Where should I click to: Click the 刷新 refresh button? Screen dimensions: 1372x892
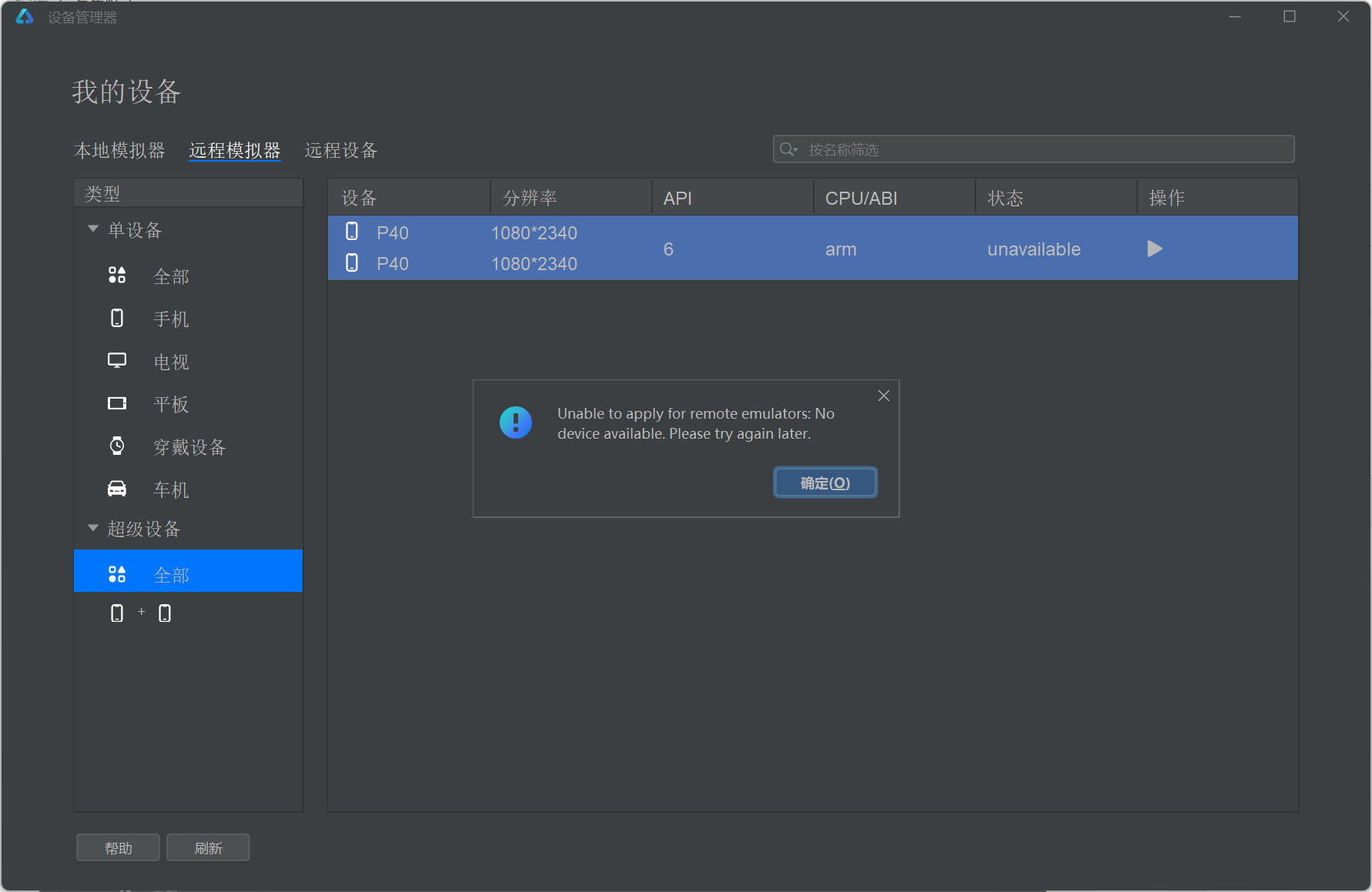(x=208, y=848)
